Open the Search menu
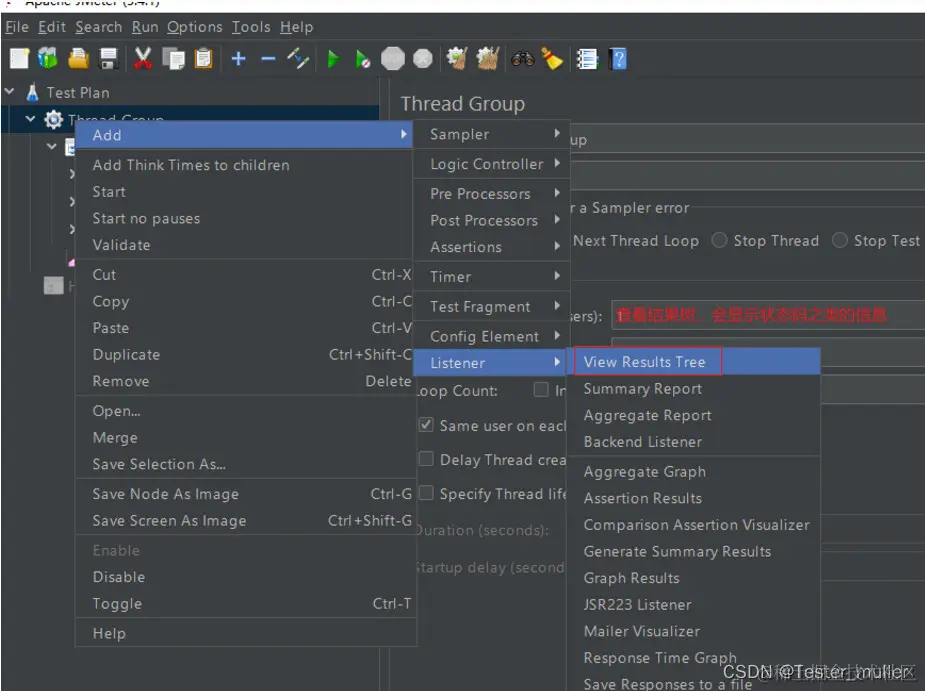This screenshot has height=691, width=925. 99,27
